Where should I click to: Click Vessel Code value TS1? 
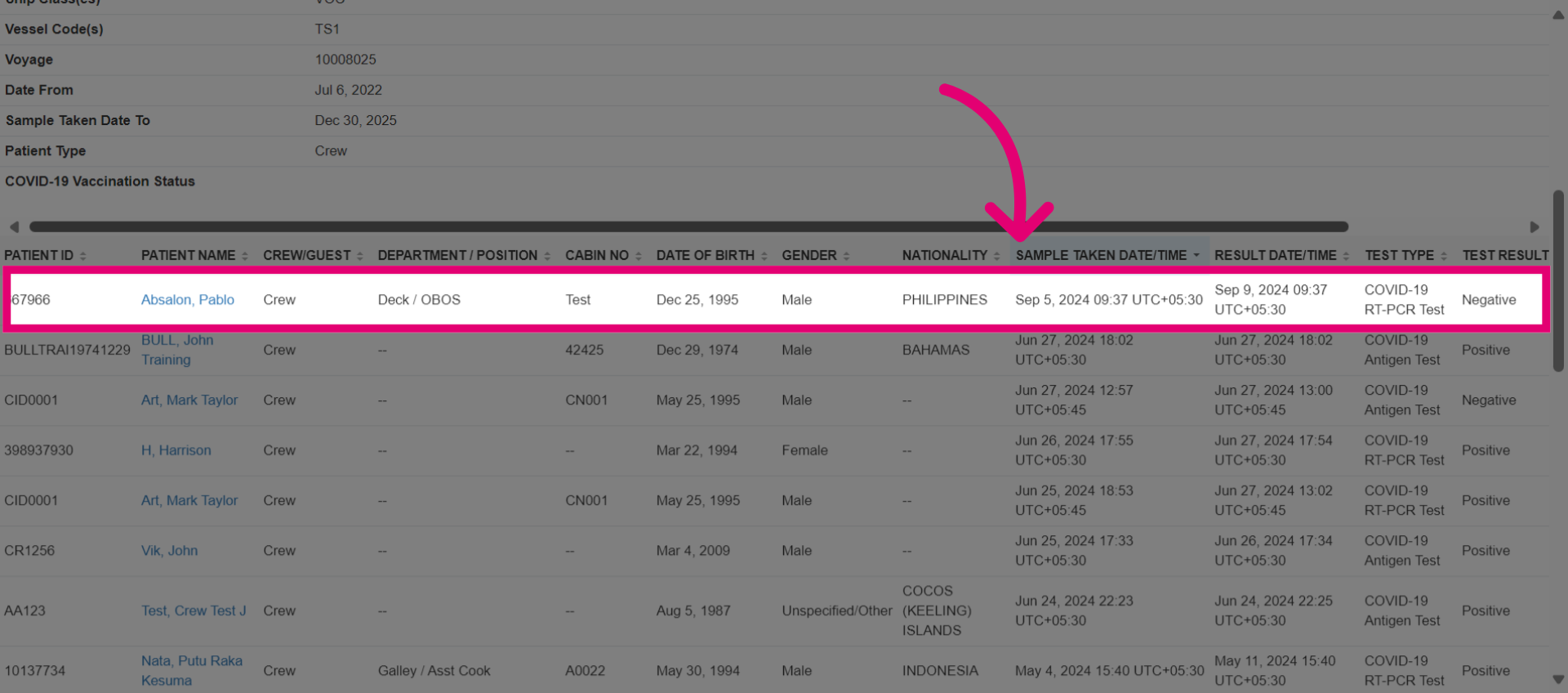click(x=327, y=29)
